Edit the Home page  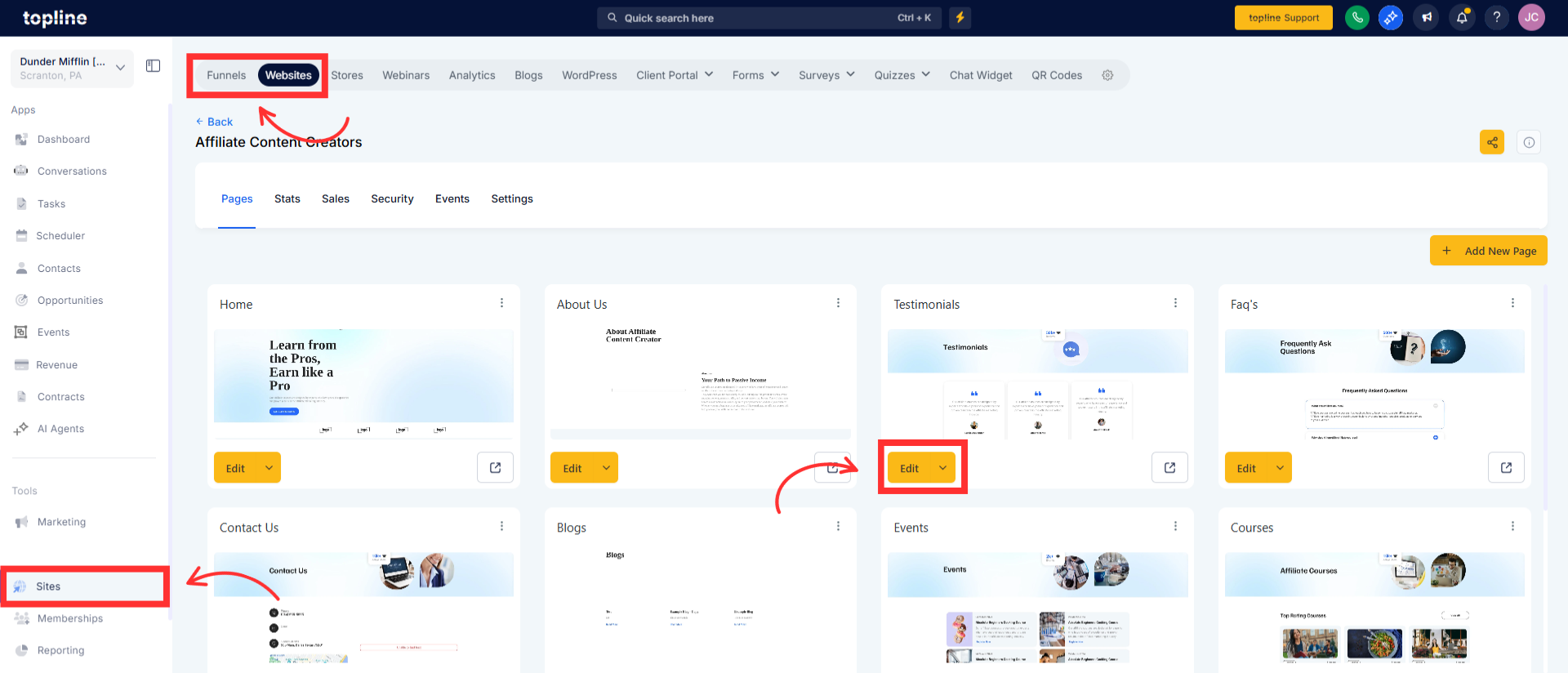click(x=235, y=468)
